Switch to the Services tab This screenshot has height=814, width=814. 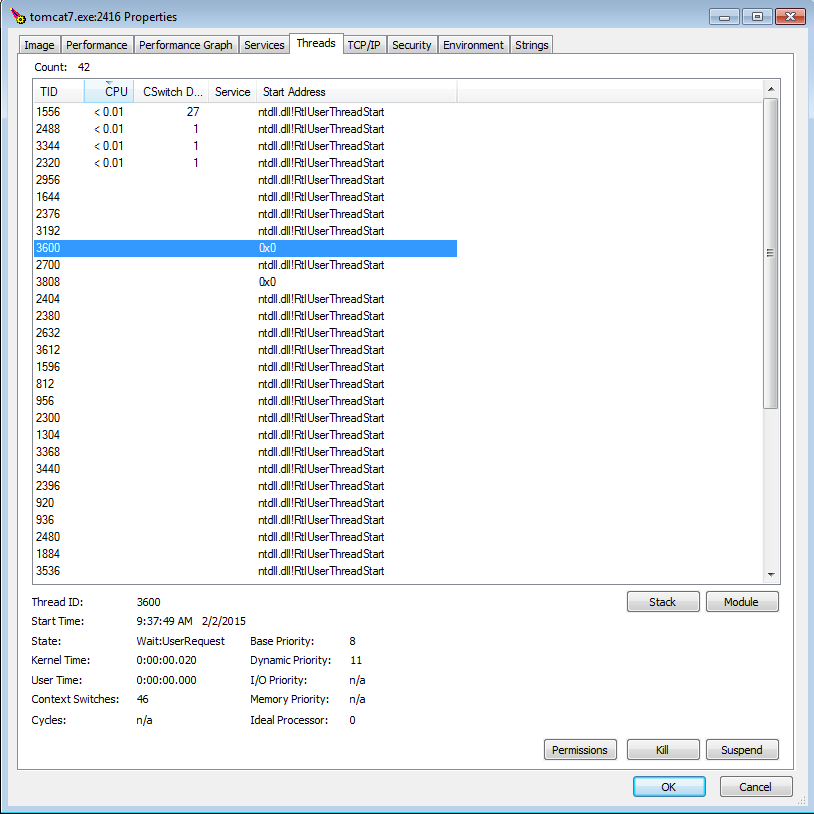[x=264, y=45]
